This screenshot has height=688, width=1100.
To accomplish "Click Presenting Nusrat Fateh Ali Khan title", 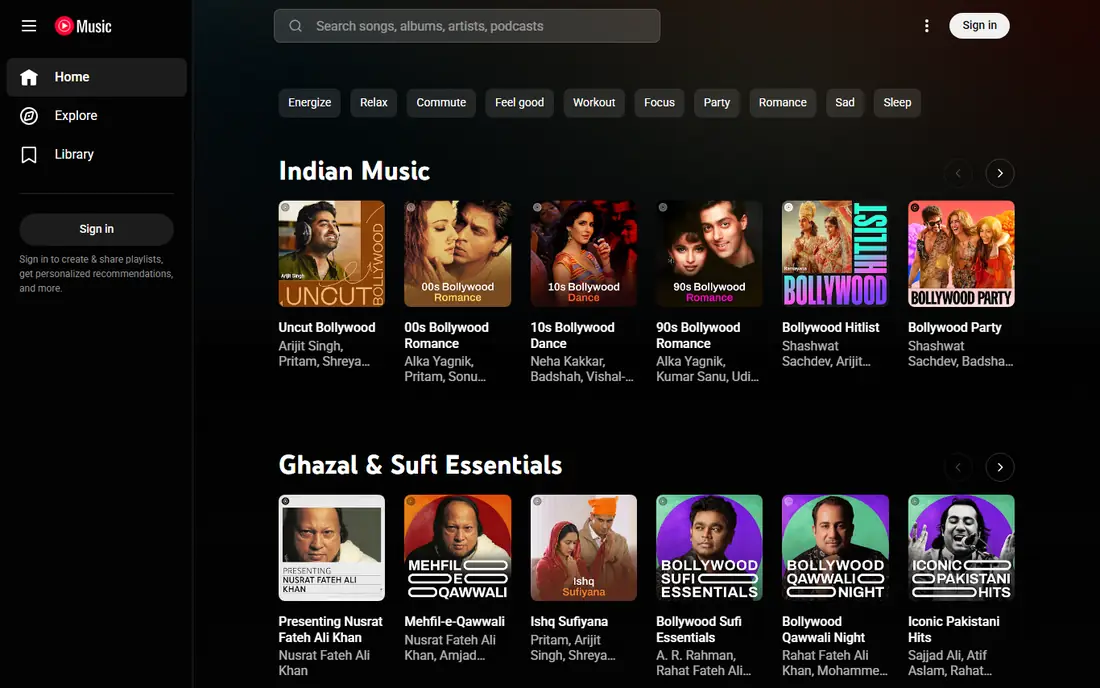I will [330, 629].
